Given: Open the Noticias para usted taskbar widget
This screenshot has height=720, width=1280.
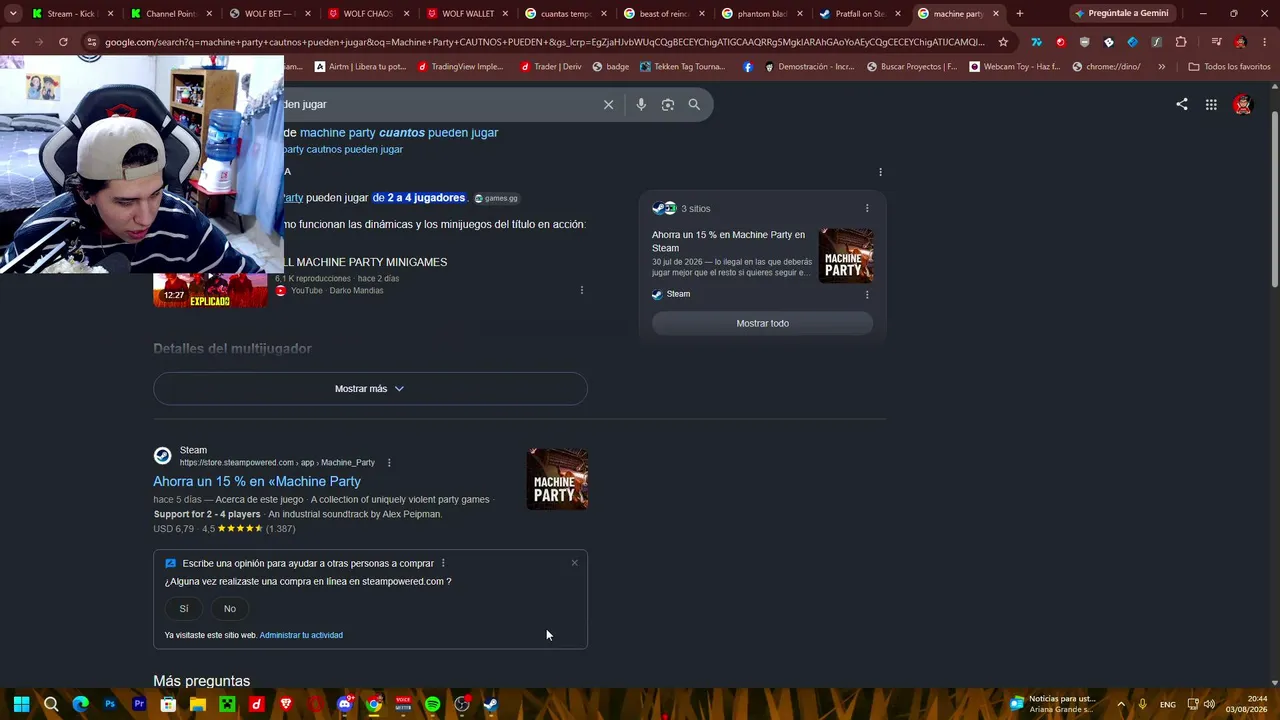Looking at the screenshot, I should click(x=1053, y=704).
